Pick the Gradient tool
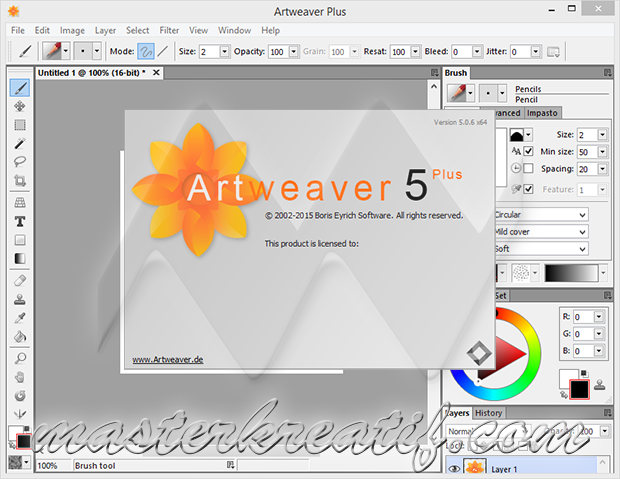 20,258
